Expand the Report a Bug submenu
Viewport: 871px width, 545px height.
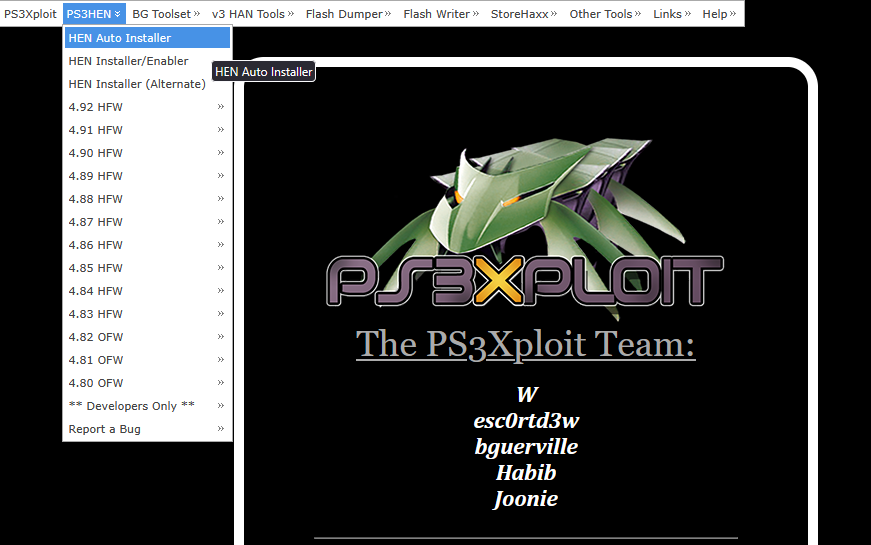[x=147, y=429]
